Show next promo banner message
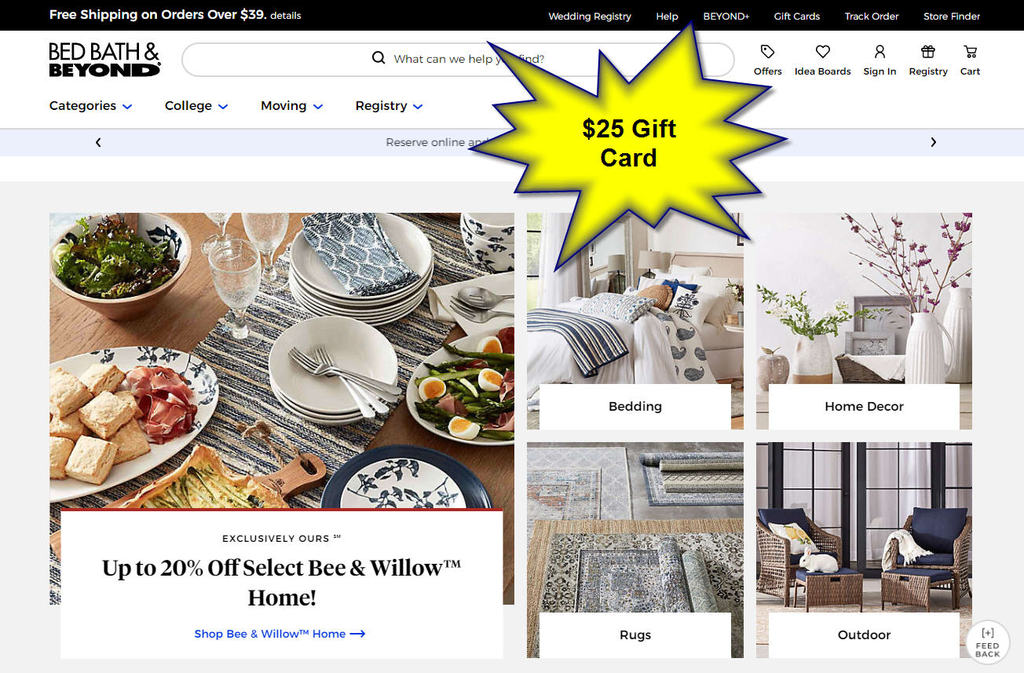Screen dimensions: 1024x673 click(x=933, y=142)
